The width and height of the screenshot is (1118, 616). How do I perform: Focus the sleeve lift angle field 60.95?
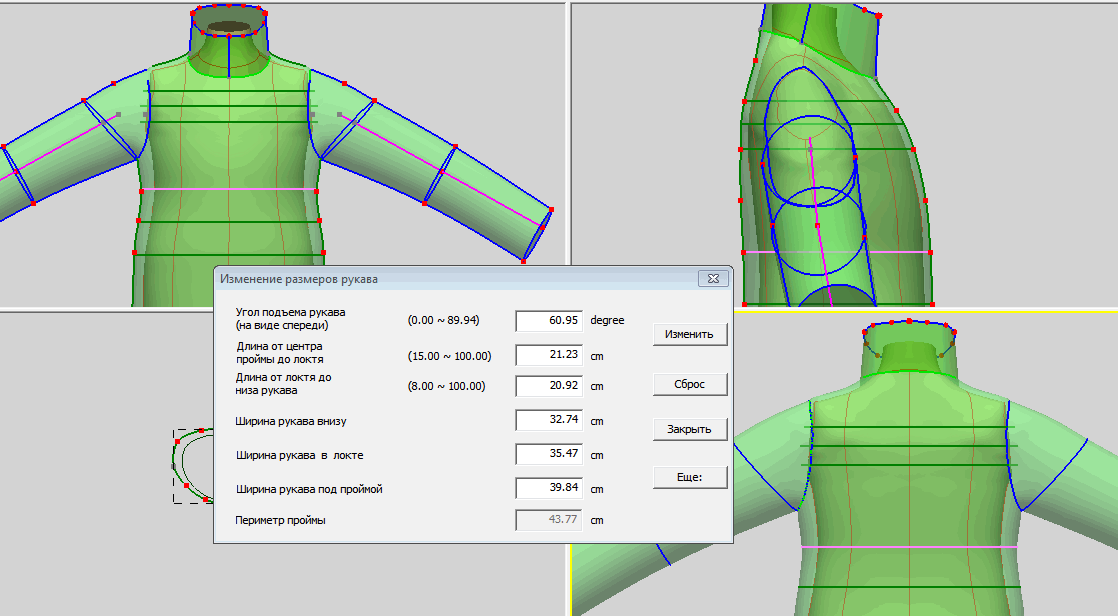[x=548, y=320]
